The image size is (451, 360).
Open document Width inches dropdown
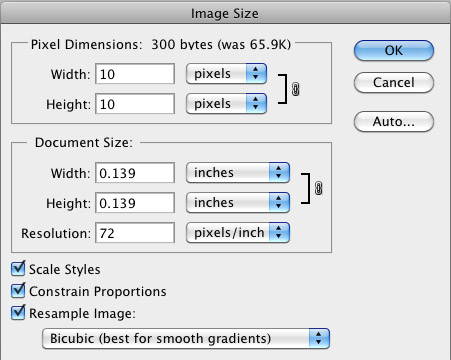tap(238, 173)
